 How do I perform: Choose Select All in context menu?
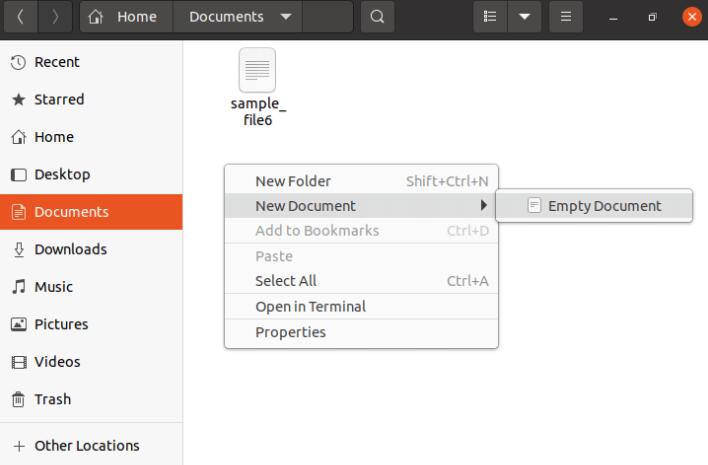coord(361,281)
